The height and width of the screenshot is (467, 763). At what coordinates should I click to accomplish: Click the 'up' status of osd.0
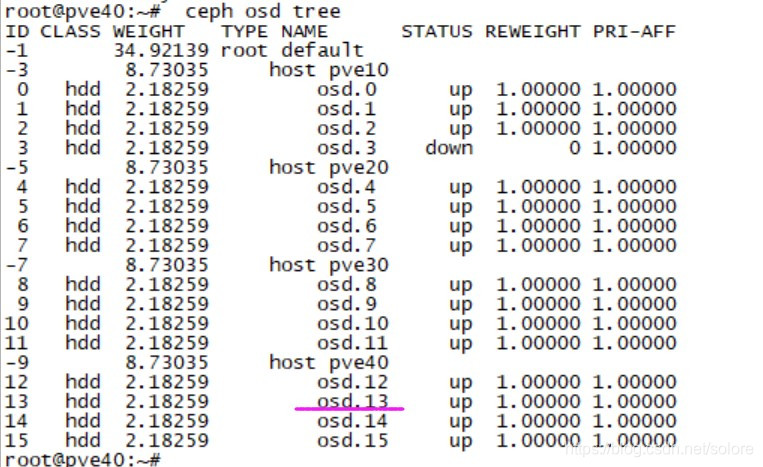point(461,91)
